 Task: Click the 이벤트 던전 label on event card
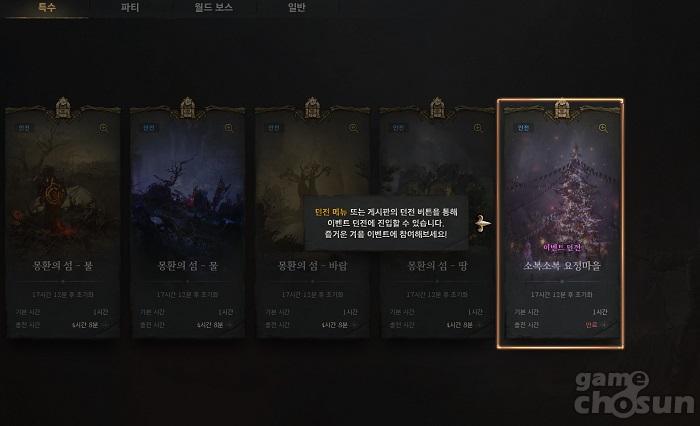(562, 247)
